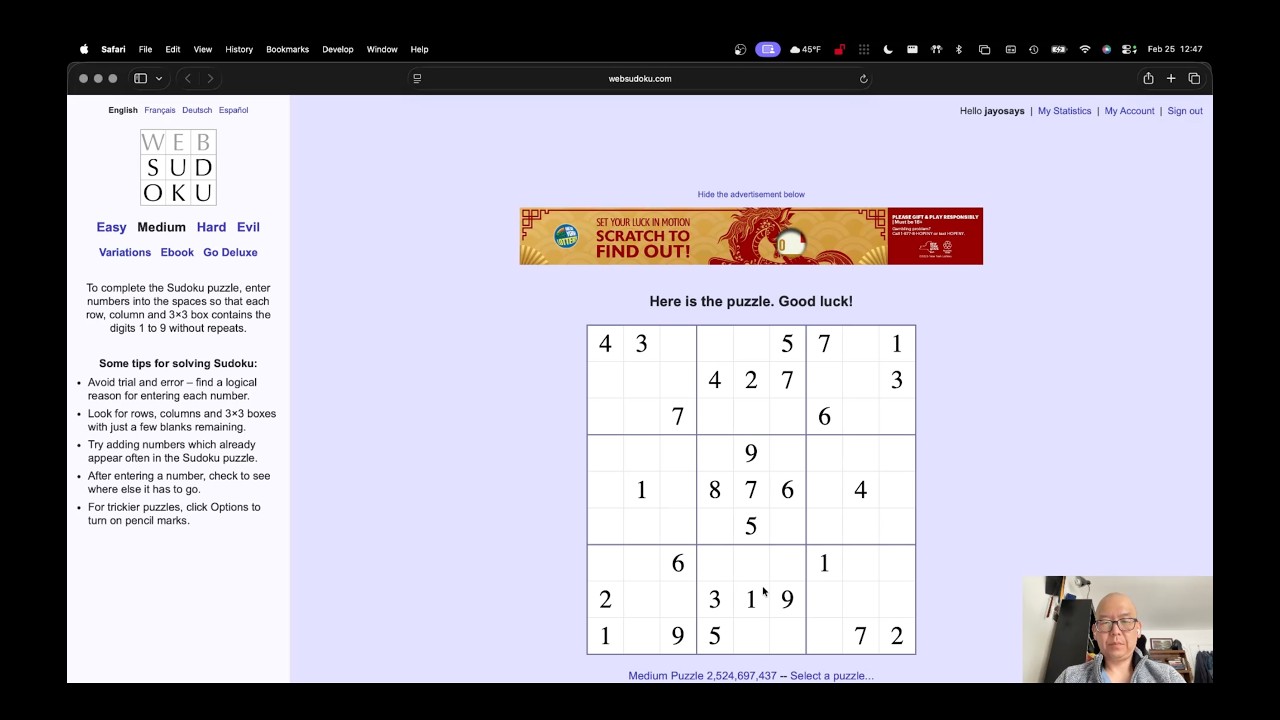Open the Wi-Fi menu bar icon
Viewport: 1280px width, 720px height.
click(x=1085, y=49)
